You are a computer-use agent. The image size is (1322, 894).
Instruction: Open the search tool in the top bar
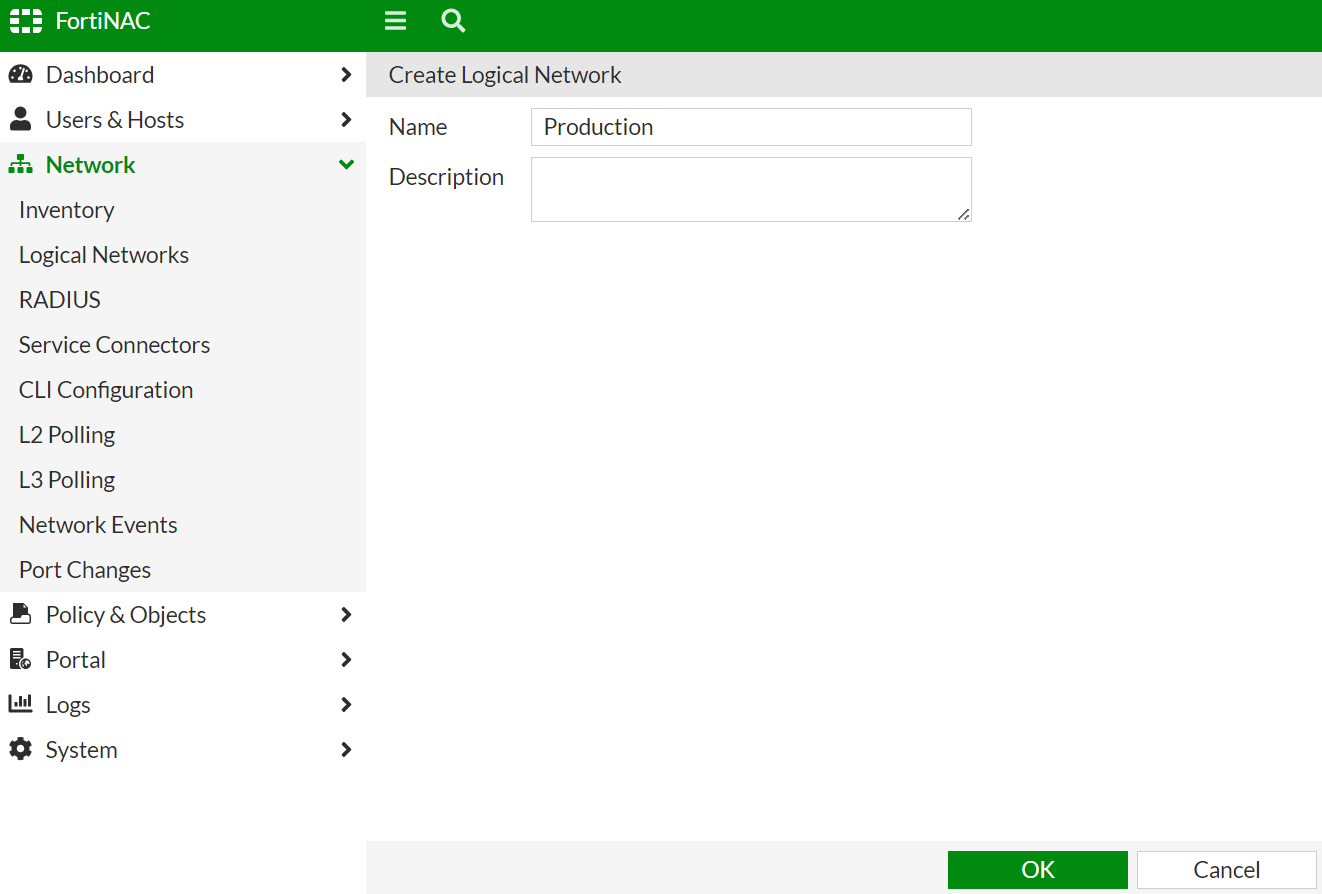coord(453,20)
